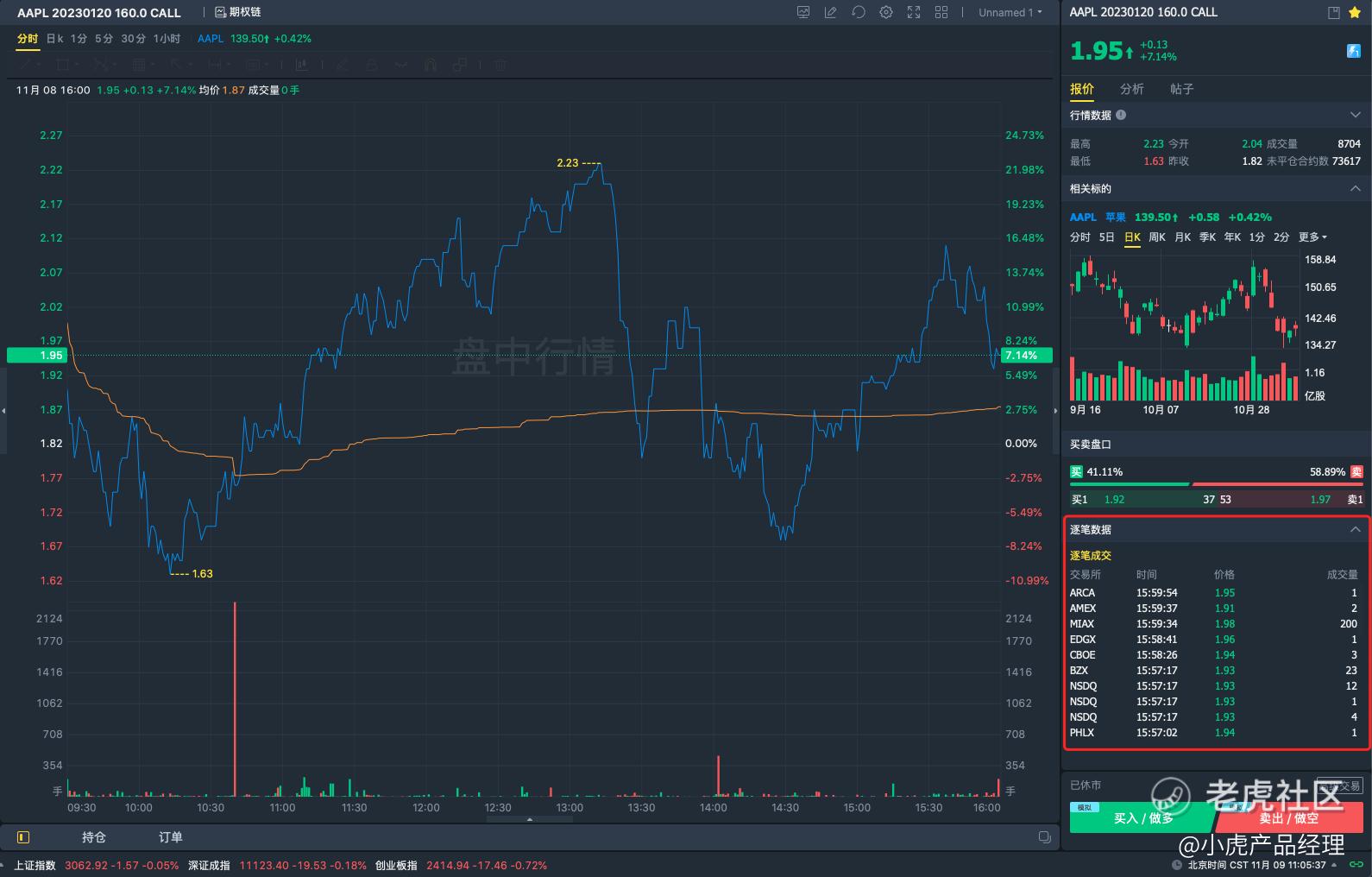
Task: Click the yellow panel icon left of 持仓
Action: pos(23,837)
